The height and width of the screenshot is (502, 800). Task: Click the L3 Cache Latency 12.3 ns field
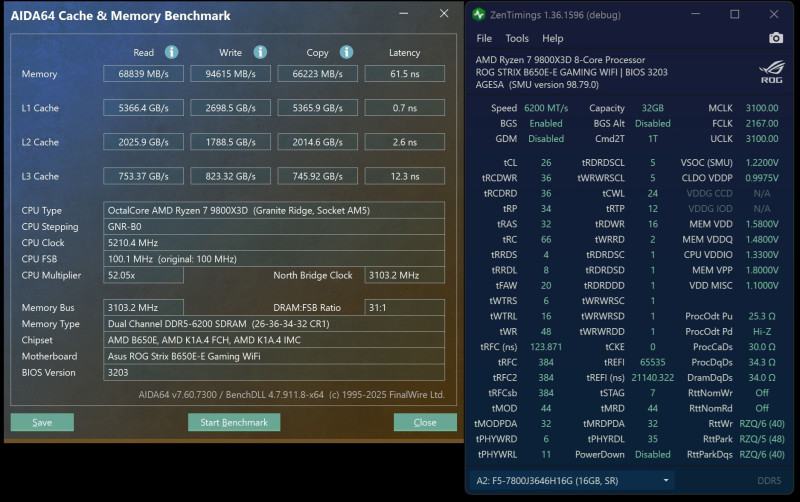pyautogui.click(x=405, y=177)
